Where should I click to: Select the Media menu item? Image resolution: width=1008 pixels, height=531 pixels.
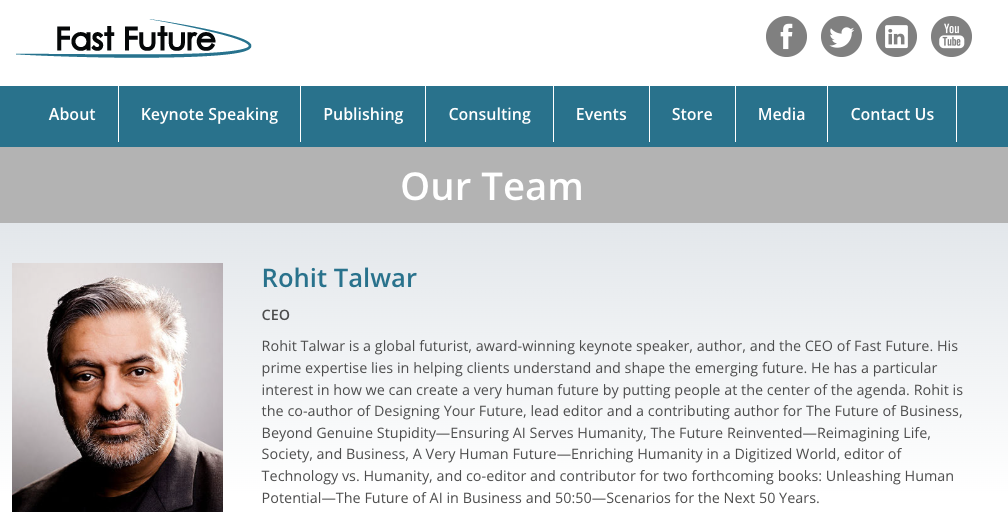(781, 114)
